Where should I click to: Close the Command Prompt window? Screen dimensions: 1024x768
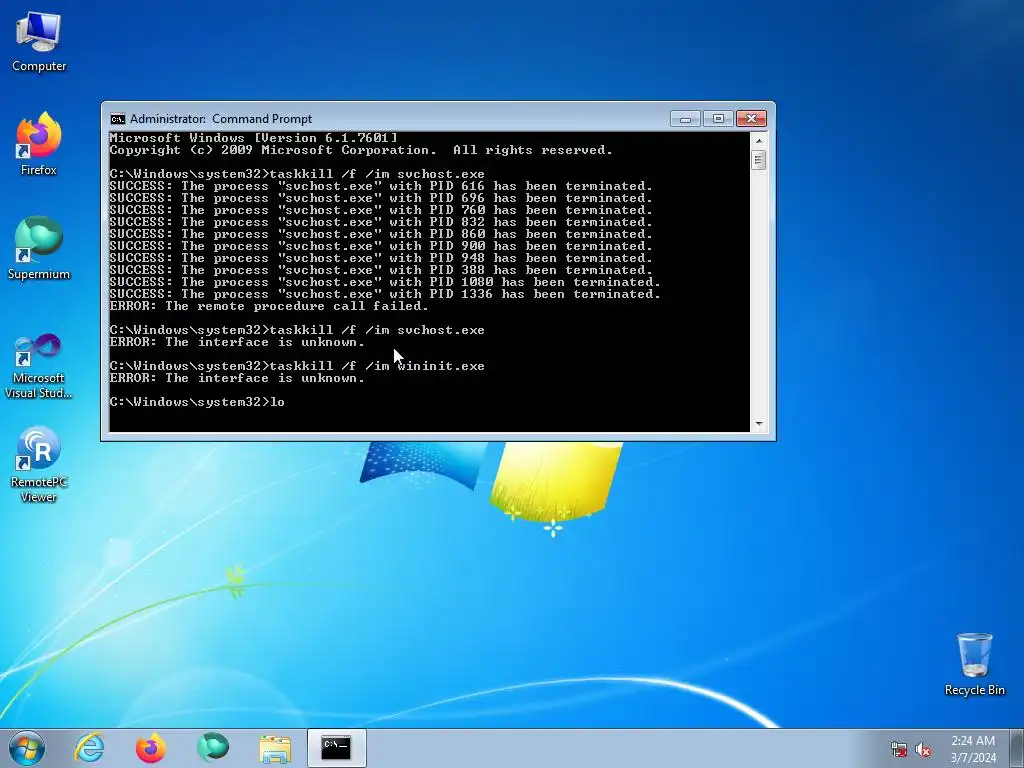pos(751,119)
